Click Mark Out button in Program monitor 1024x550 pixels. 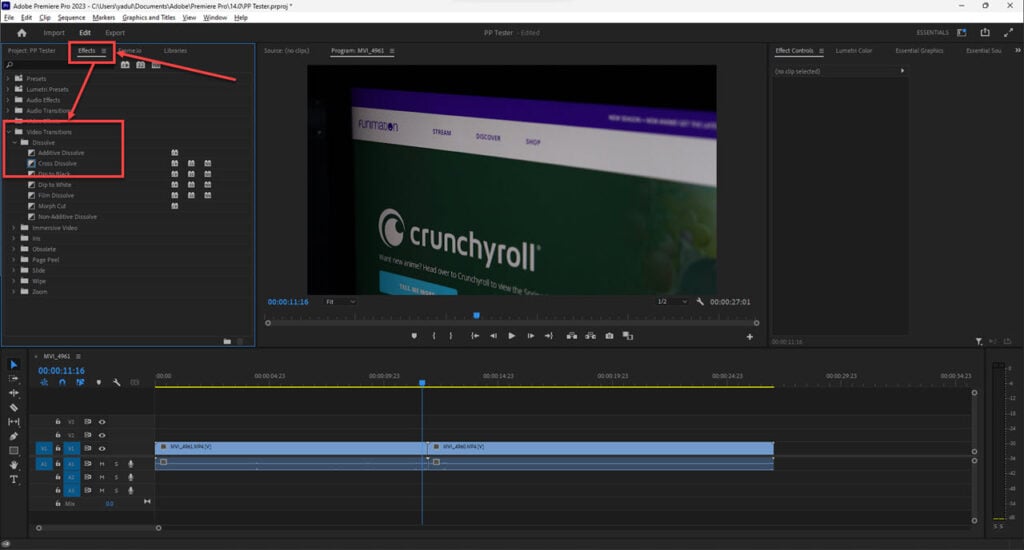(451, 336)
